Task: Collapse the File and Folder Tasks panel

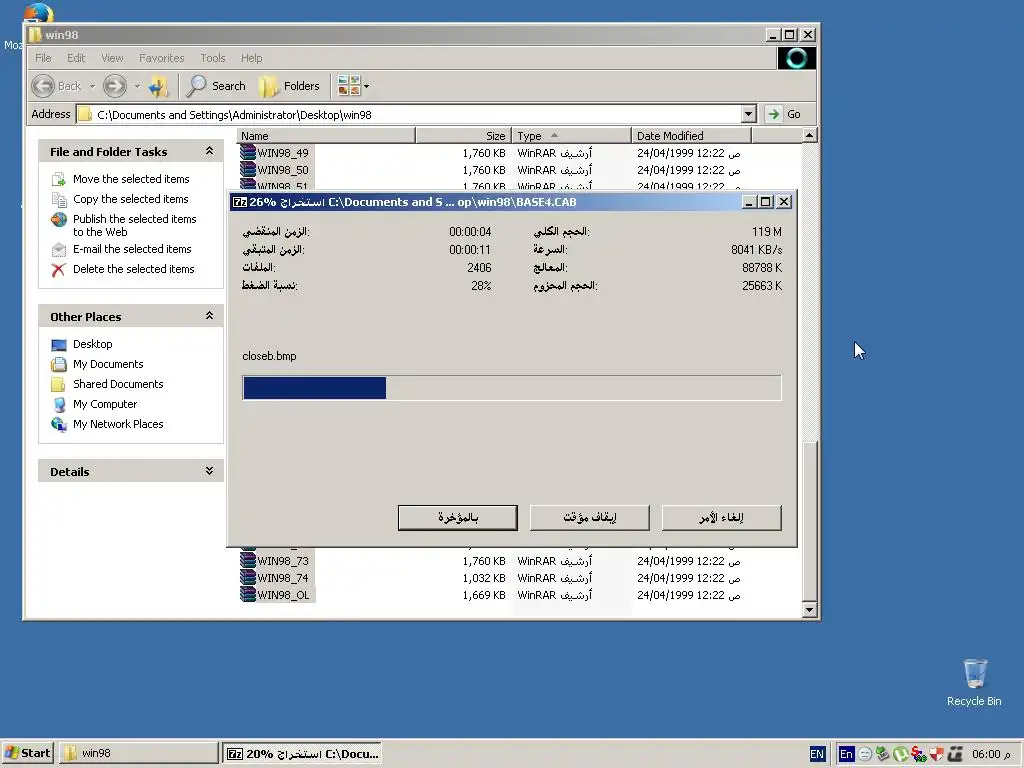Action: pos(209,151)
